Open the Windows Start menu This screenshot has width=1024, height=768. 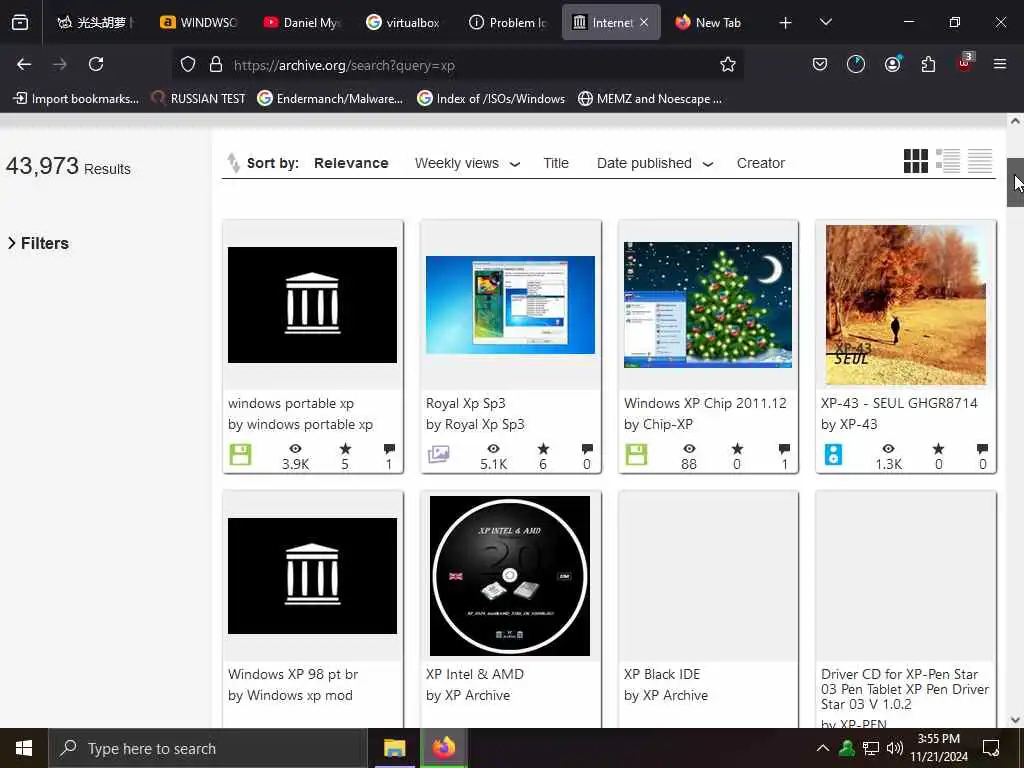click(x=24, y=748)
